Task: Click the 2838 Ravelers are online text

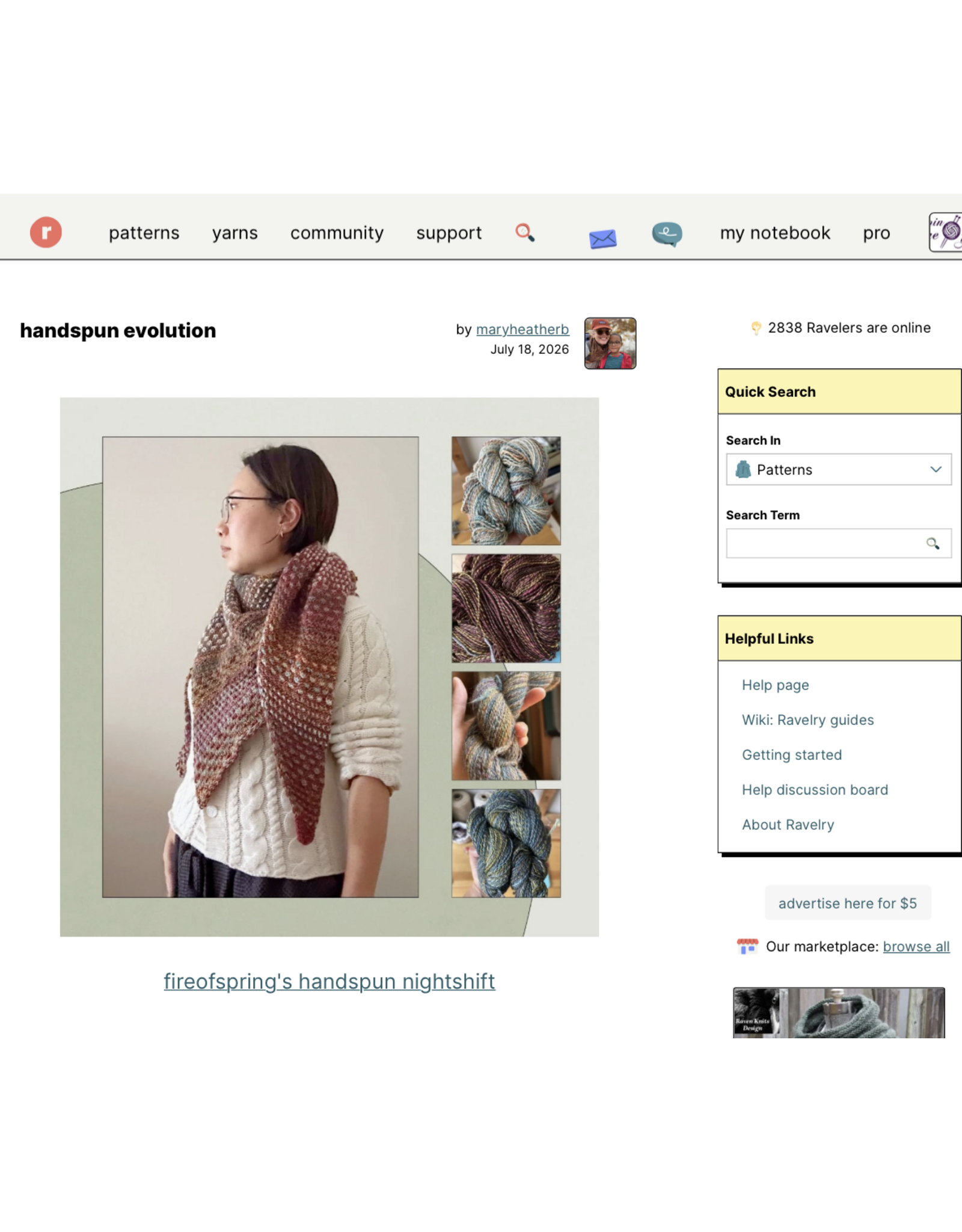Action: (x=849, y=328)
